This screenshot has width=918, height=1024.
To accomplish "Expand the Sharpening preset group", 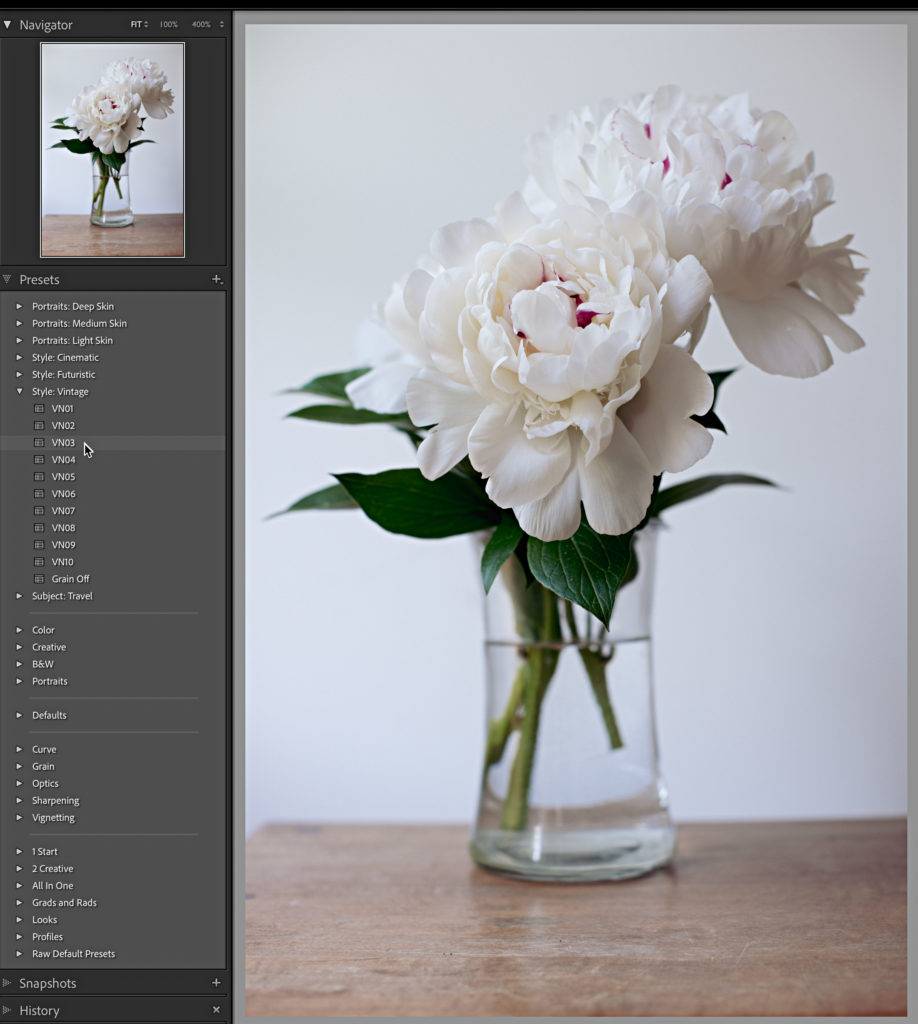I will [19, 800].
